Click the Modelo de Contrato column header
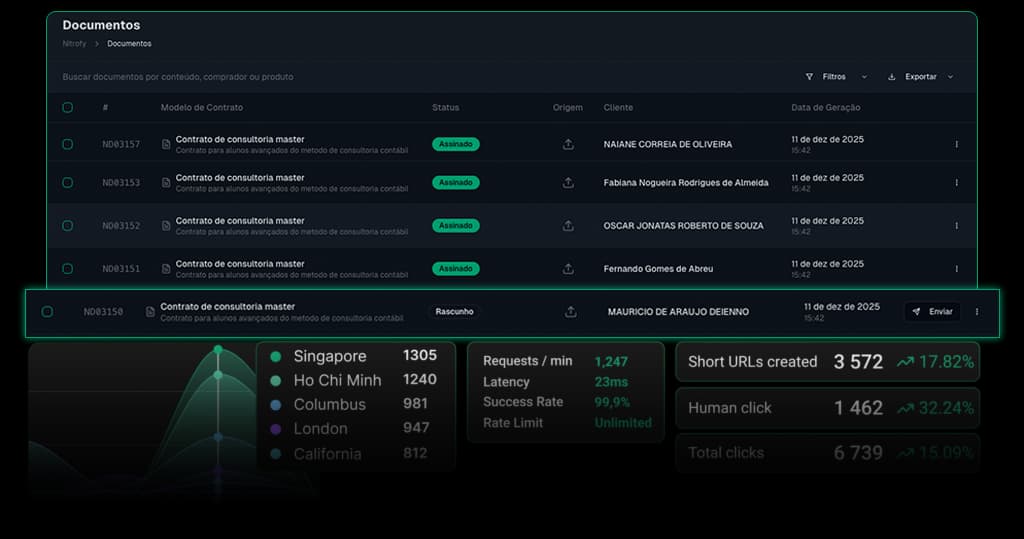Image resolution: width=1024 pixels, height=539 pixels. (202, 108)
